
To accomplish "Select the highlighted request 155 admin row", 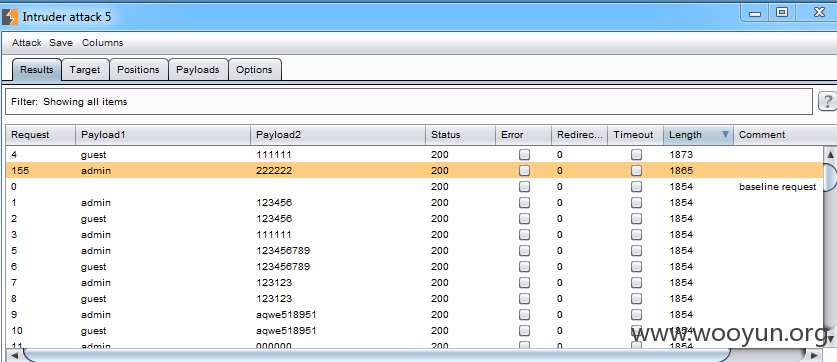I will (414, 171).
